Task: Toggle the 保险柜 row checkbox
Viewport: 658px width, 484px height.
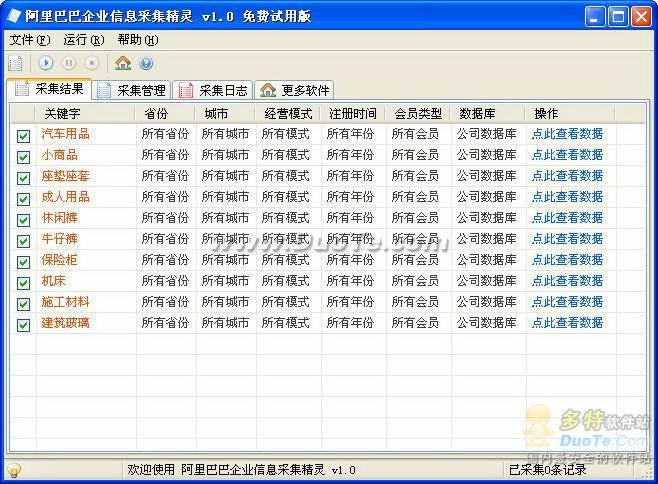Action: click(x=24, y=262)
